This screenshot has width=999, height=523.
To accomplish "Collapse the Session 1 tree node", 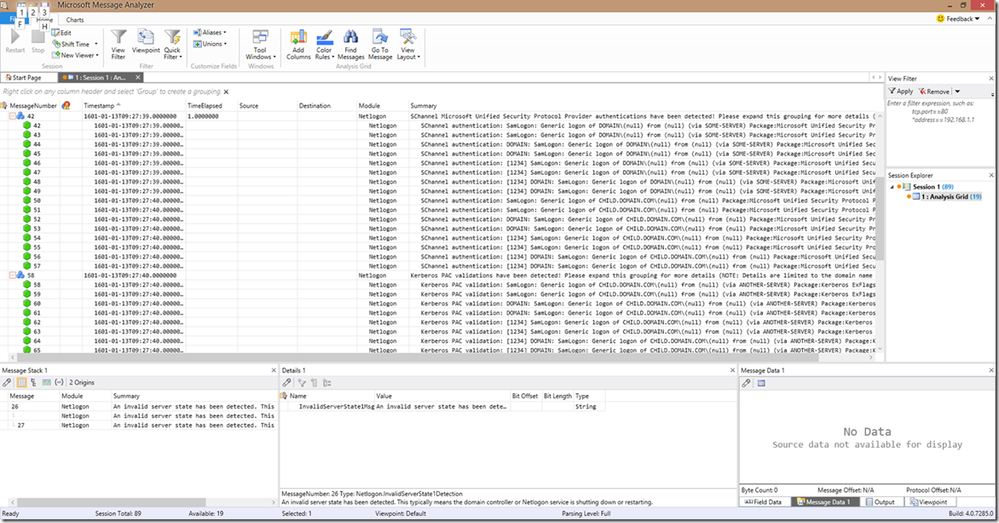I will click(x=892, y=187).
